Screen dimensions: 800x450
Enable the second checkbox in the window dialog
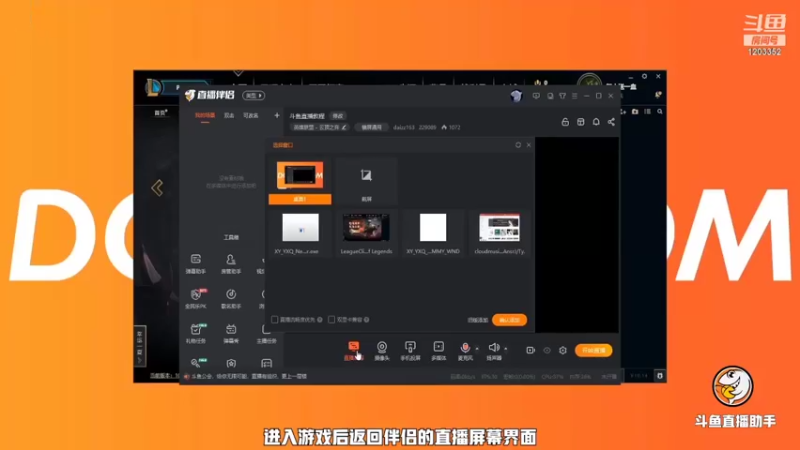click(x=332, y=319)
